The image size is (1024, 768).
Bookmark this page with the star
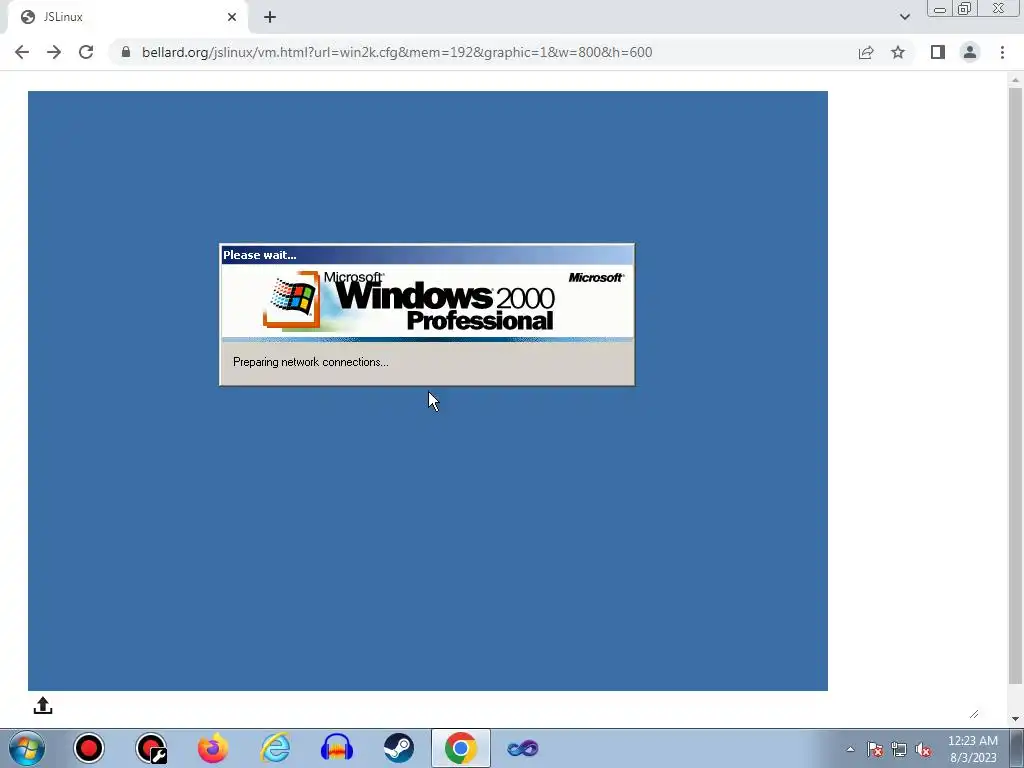pyautogui.click(x=898, y=52)
